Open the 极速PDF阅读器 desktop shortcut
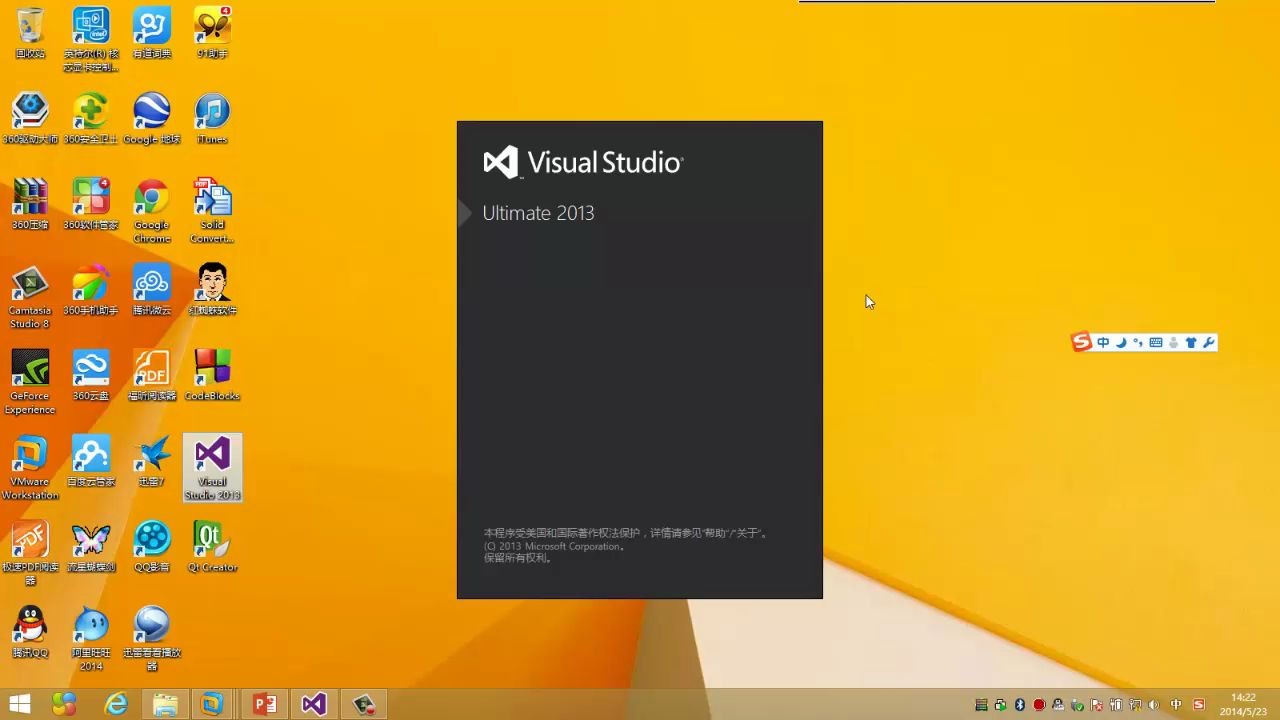The height and width of the screenshot is (720, 1280). (x=30, y=554)
